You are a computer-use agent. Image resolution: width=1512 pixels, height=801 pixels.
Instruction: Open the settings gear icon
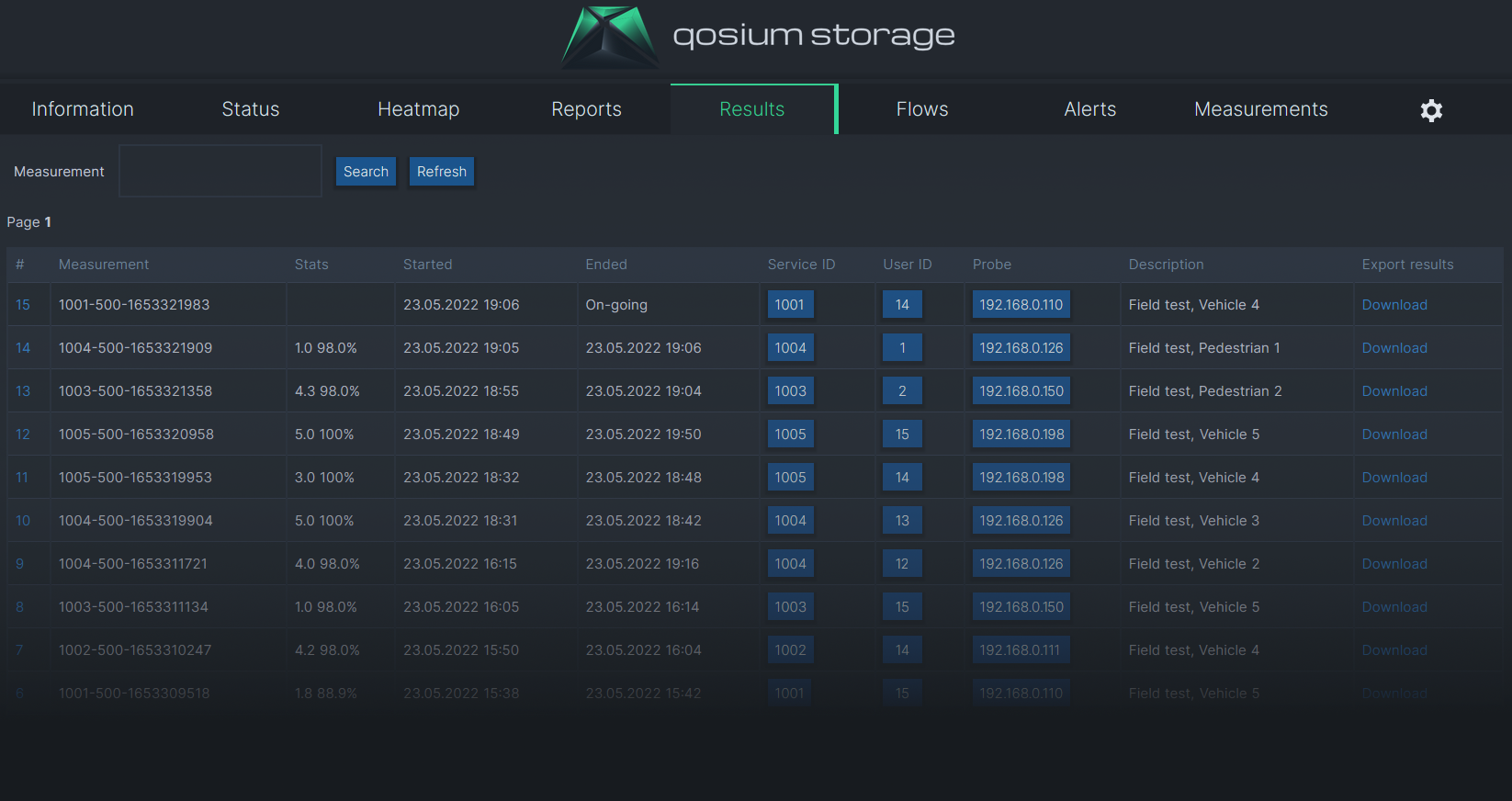click(1430, 110)
